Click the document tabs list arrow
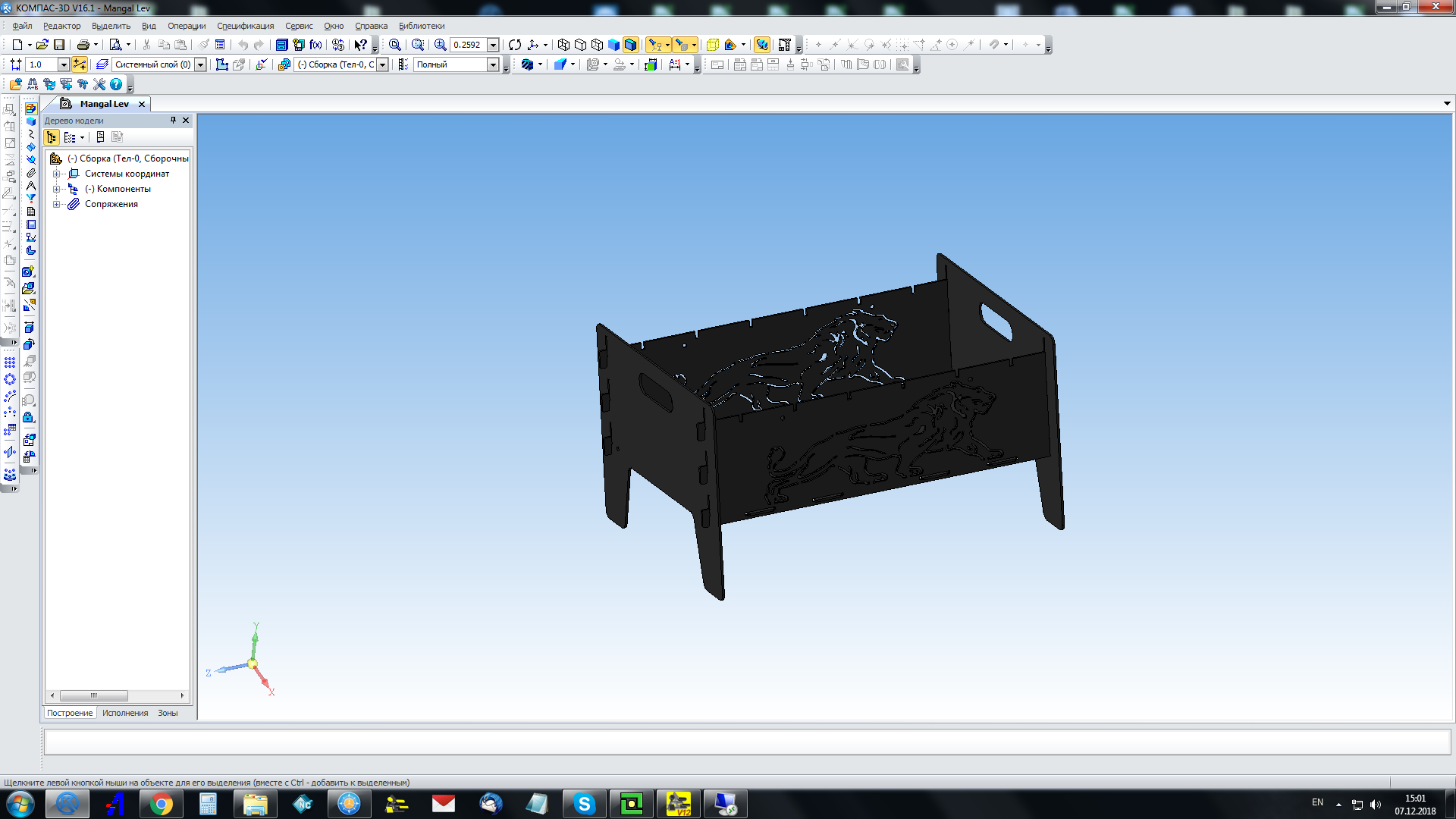The image size is (1456, 819). tap(1447, 104)
